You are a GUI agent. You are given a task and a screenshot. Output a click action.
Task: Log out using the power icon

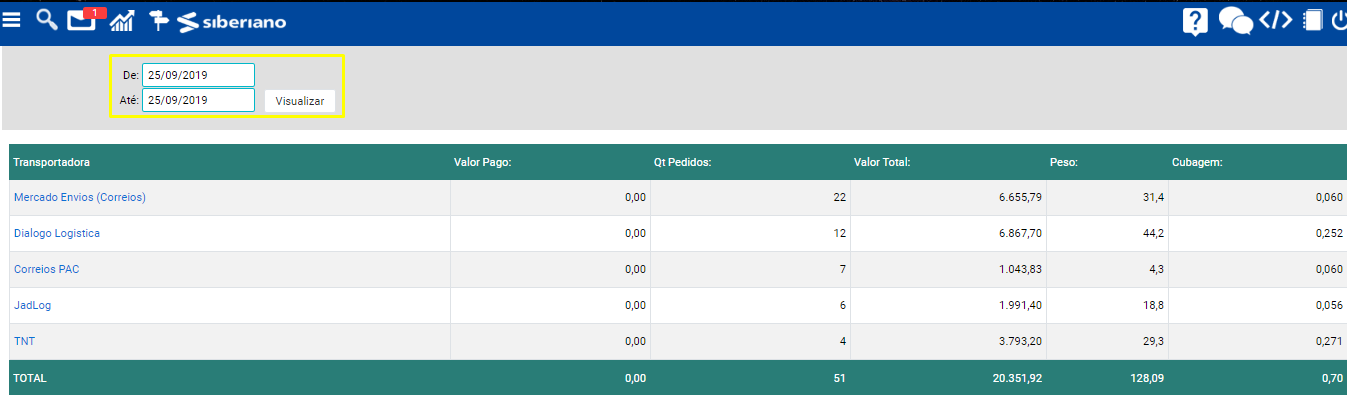(x=1339, y=20)
